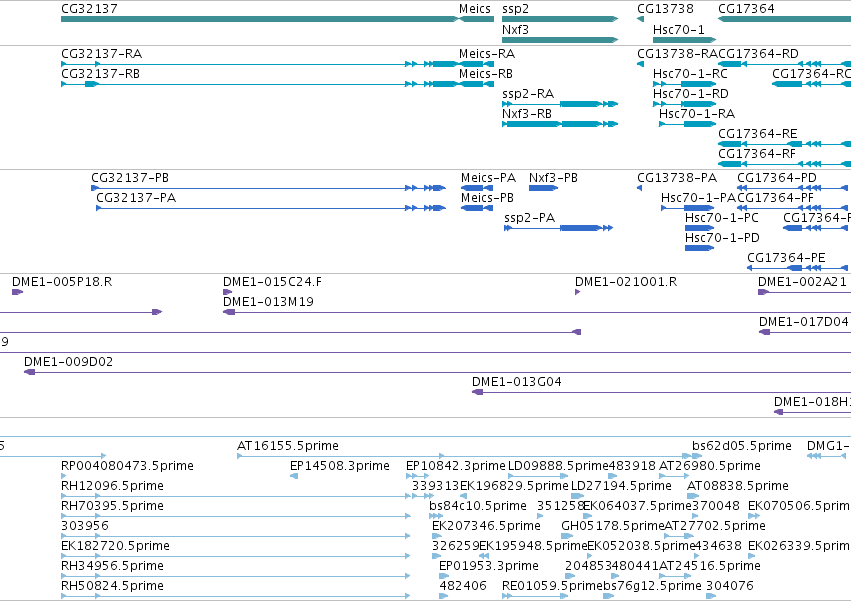Click the Nxf3-RB transcript
This screenshot has width=851, height=601.
click(x=560, y=124)
